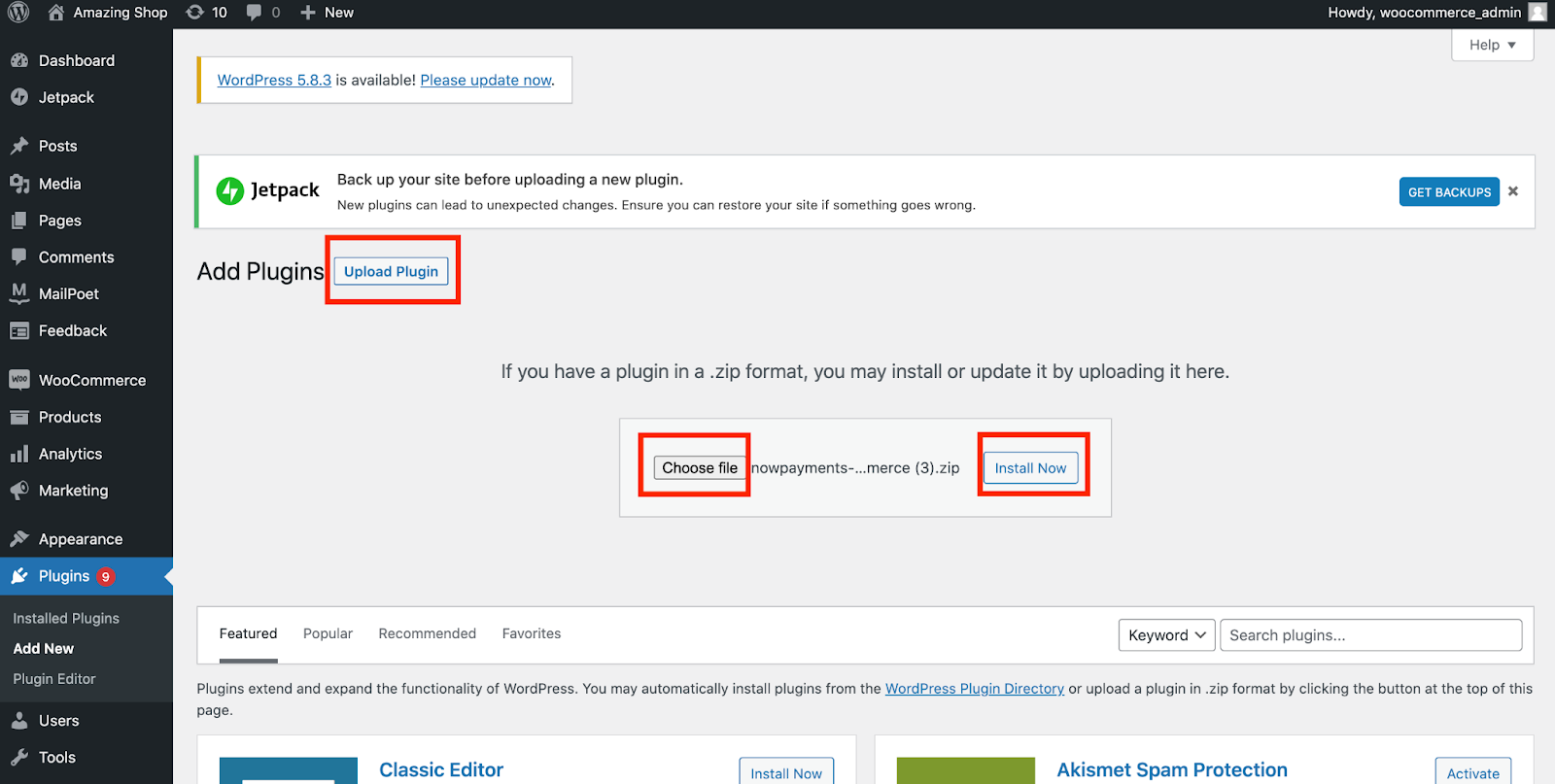Click the Upload Plugin button
Screen dimensions: 1555x784
pos(391,271)
